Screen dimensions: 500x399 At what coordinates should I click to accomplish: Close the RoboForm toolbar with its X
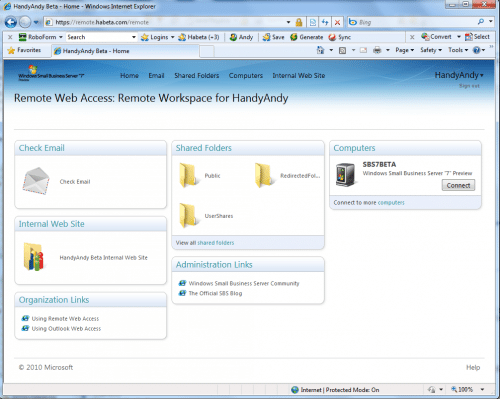pos(10,37)
